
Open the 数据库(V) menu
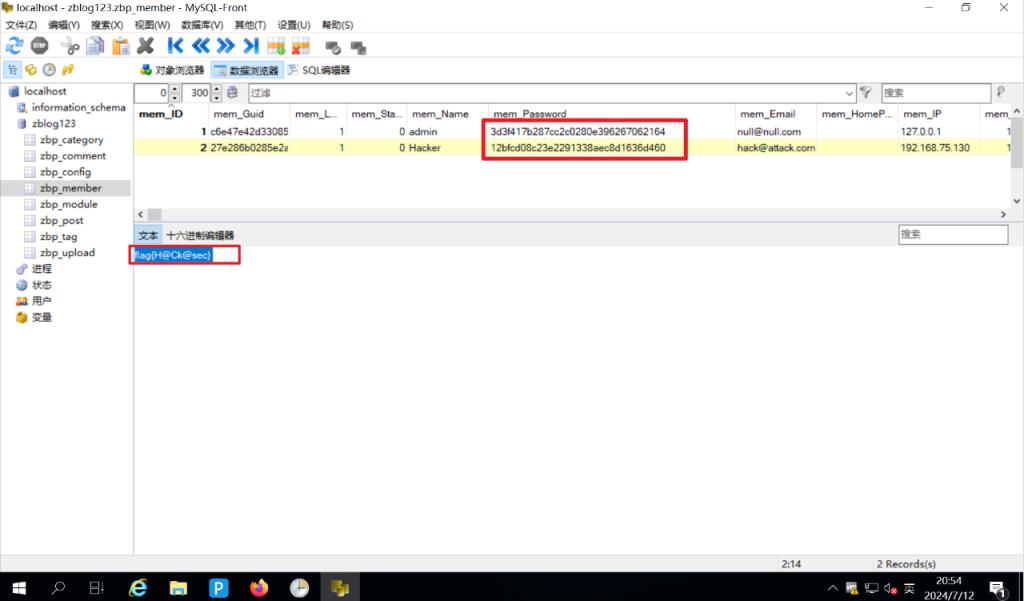click(203, 25)
